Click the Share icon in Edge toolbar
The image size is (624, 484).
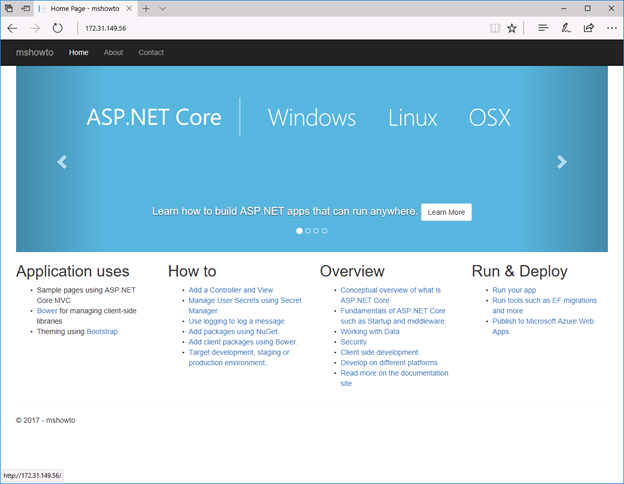(x=589, y=28)
